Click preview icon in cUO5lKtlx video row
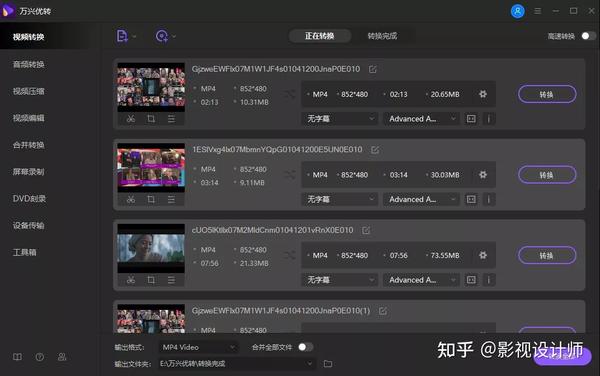The height and width of the screenshot is (376, 600). (x=471, y=280)
